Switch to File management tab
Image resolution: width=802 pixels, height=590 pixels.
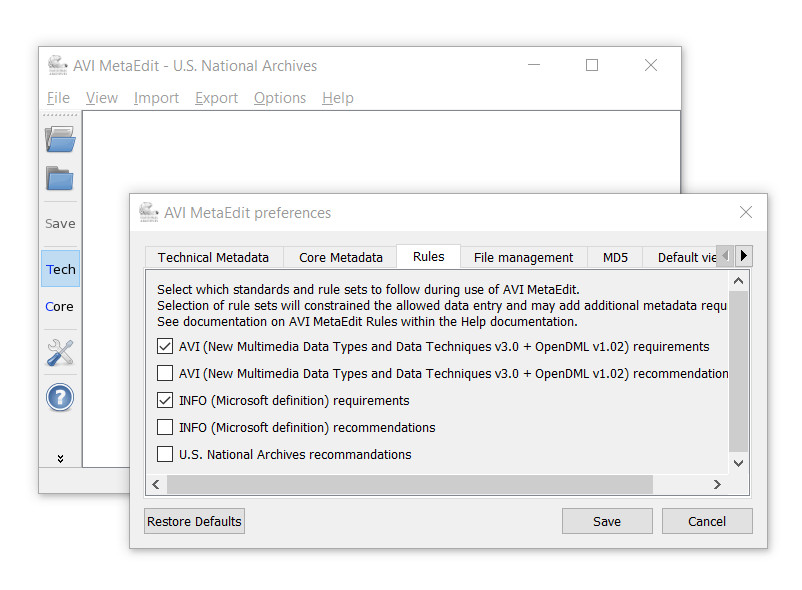523,257
